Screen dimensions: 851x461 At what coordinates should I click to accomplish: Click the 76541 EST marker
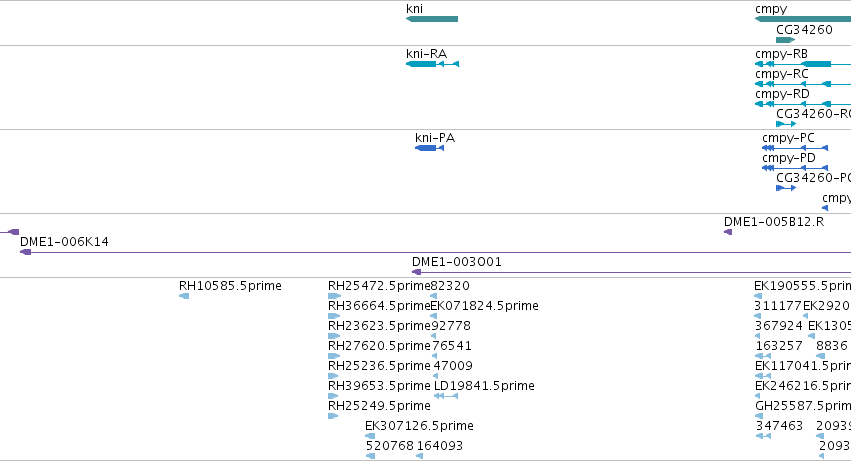click(434, 356)
